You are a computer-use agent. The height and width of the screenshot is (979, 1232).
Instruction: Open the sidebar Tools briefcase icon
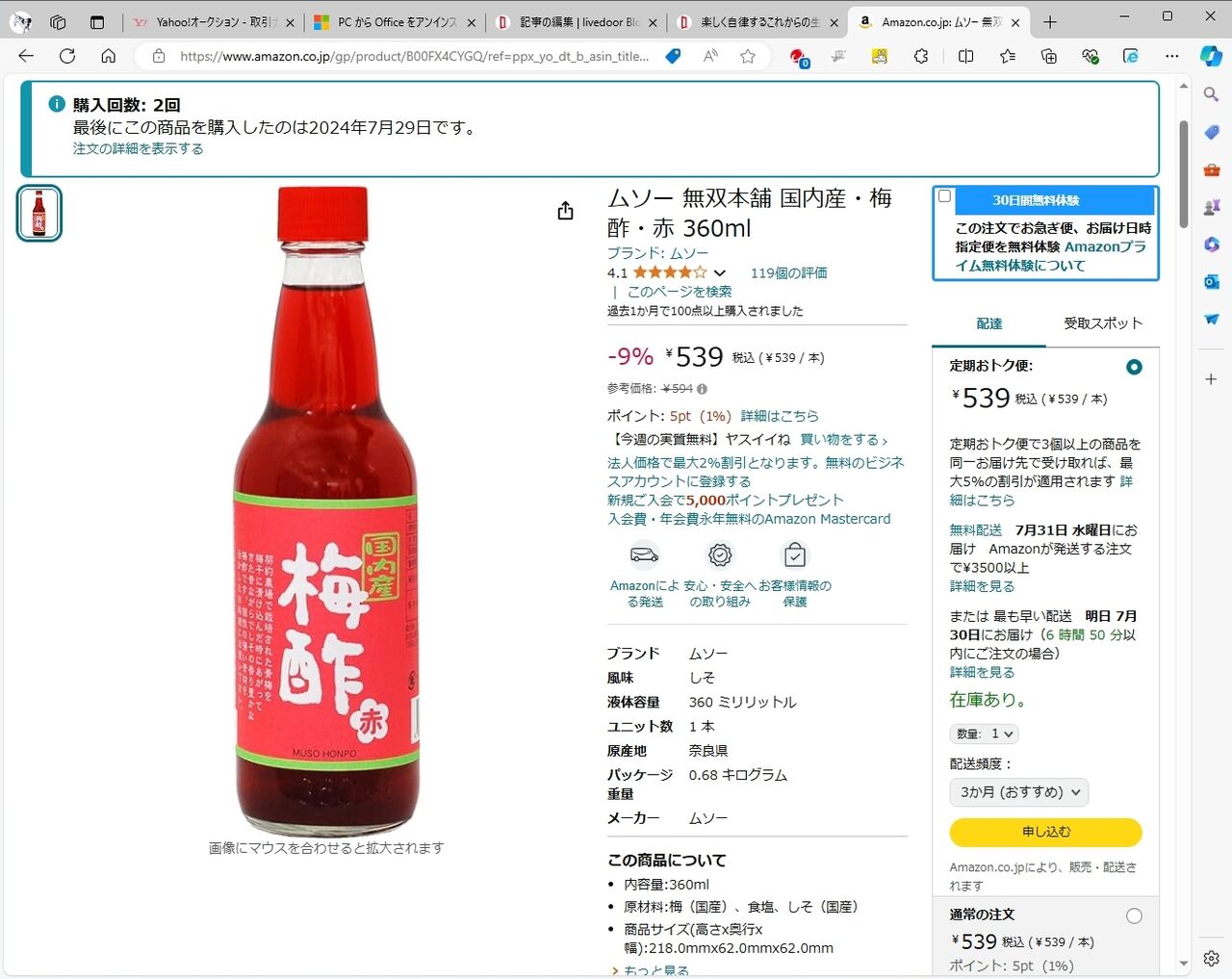click(1212, 169)
